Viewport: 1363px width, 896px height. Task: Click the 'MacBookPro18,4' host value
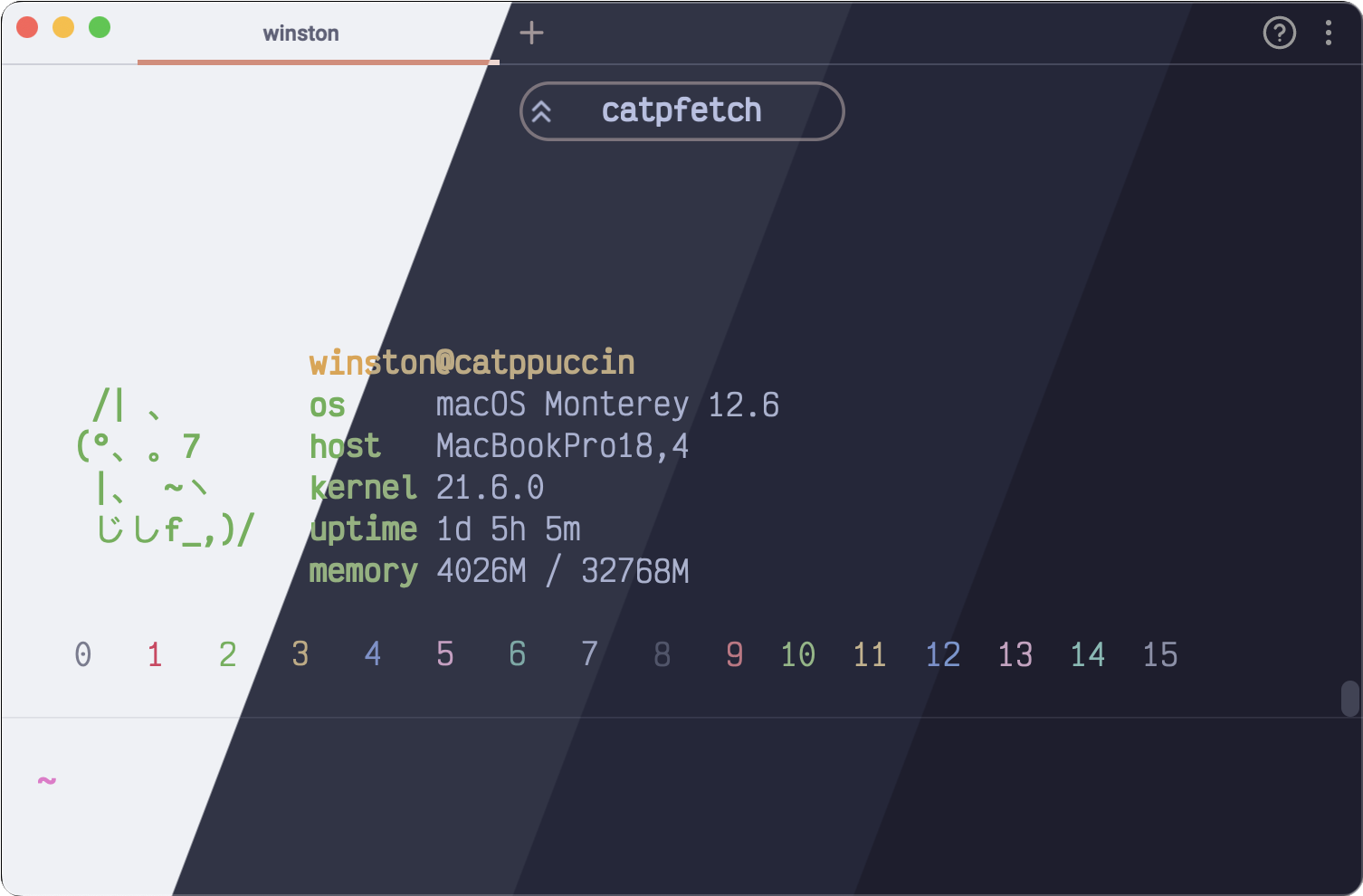[562, 446]
